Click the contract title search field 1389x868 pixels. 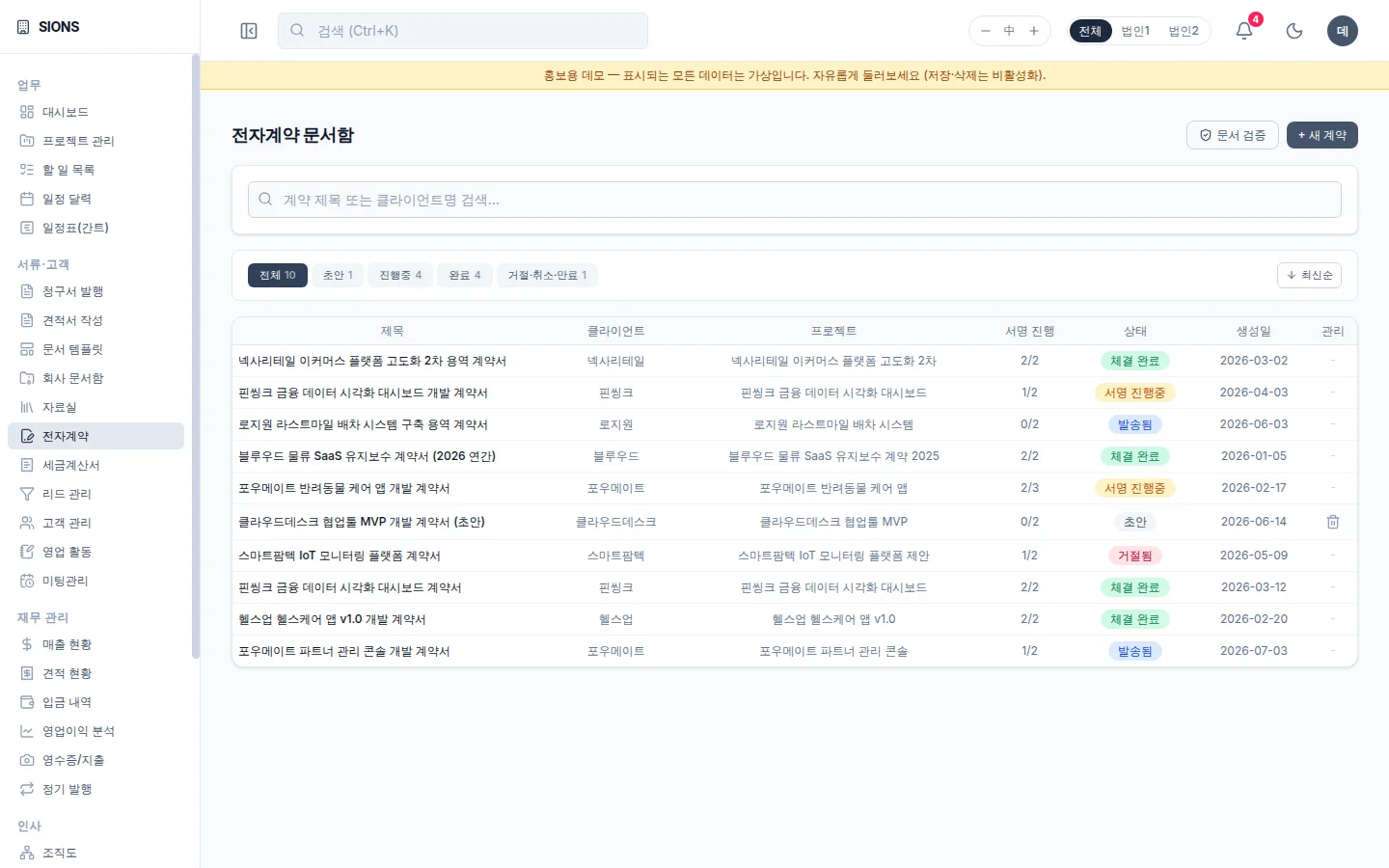click(x=795, y=200)
